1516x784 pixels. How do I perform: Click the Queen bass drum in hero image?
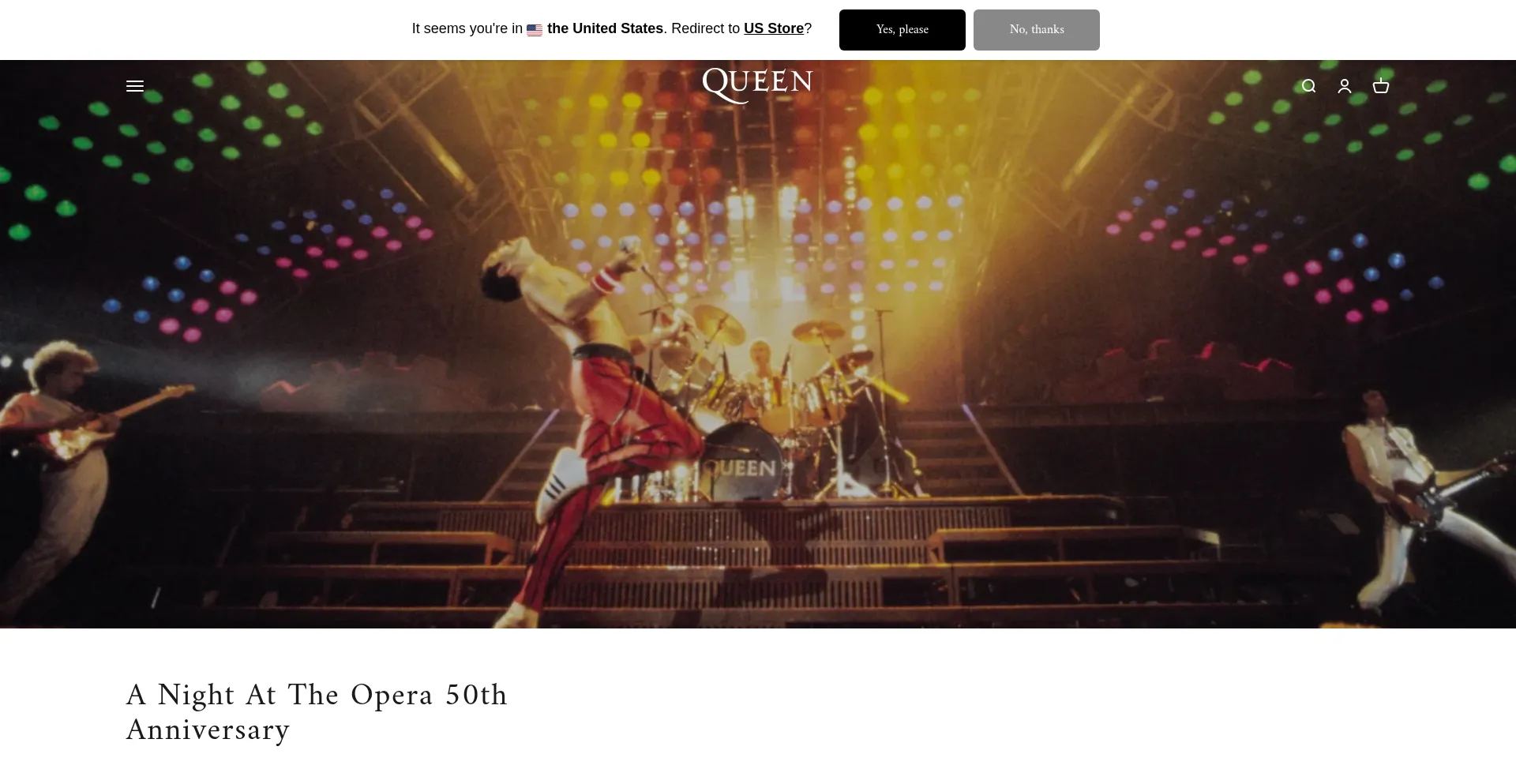click(741, 463)
